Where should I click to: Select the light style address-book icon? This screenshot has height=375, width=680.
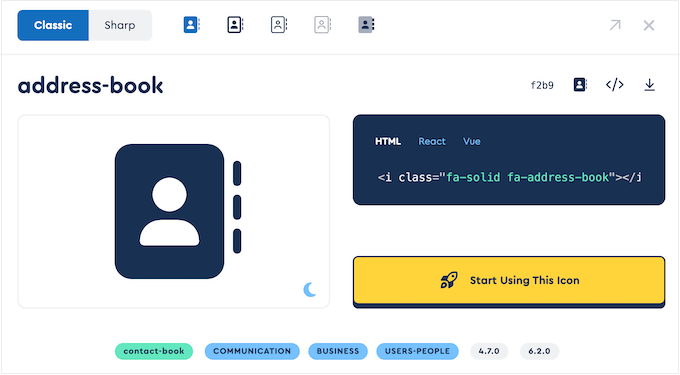[x=279, y=25]
